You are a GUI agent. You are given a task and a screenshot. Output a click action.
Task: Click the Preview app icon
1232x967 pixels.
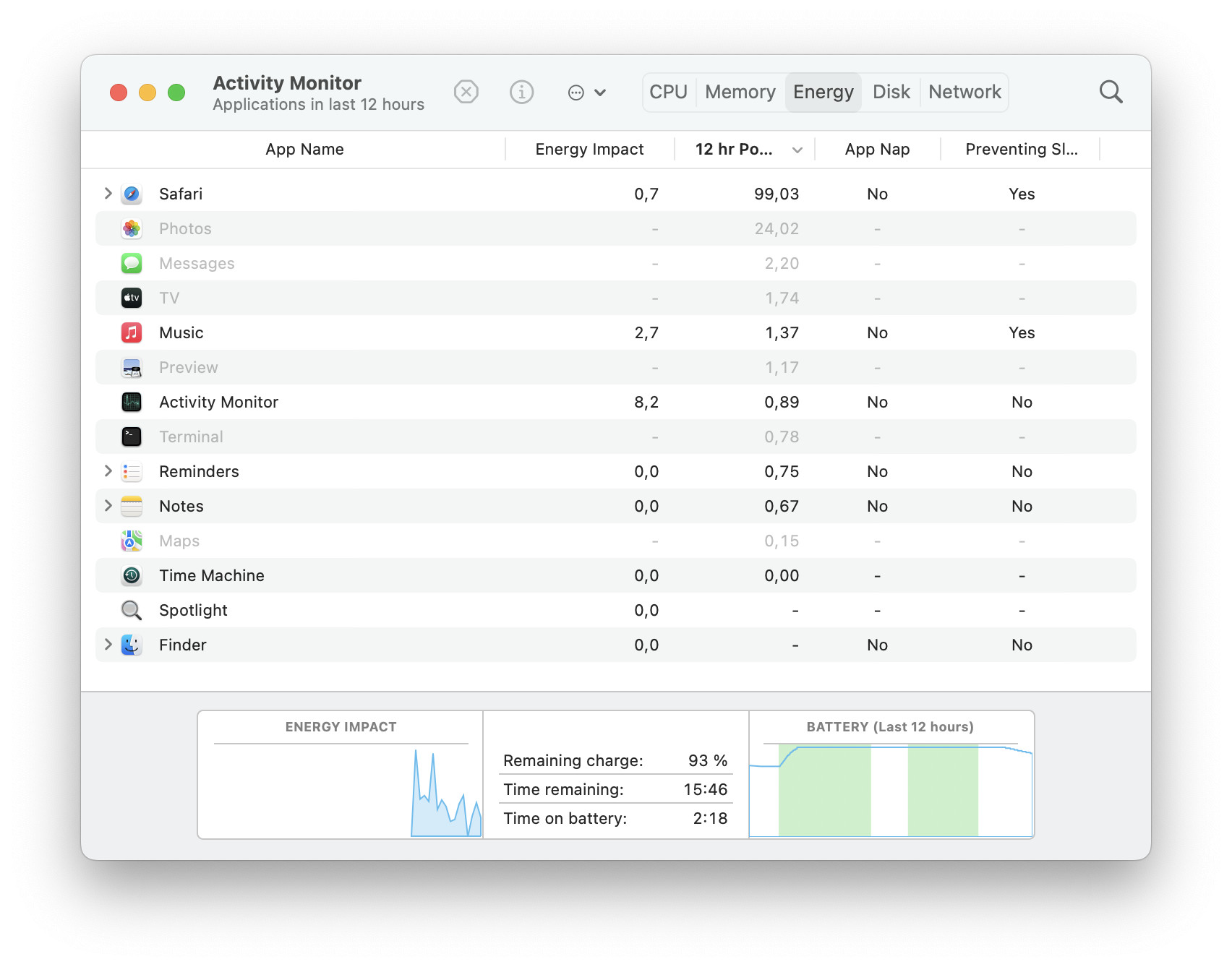[132, 367]
